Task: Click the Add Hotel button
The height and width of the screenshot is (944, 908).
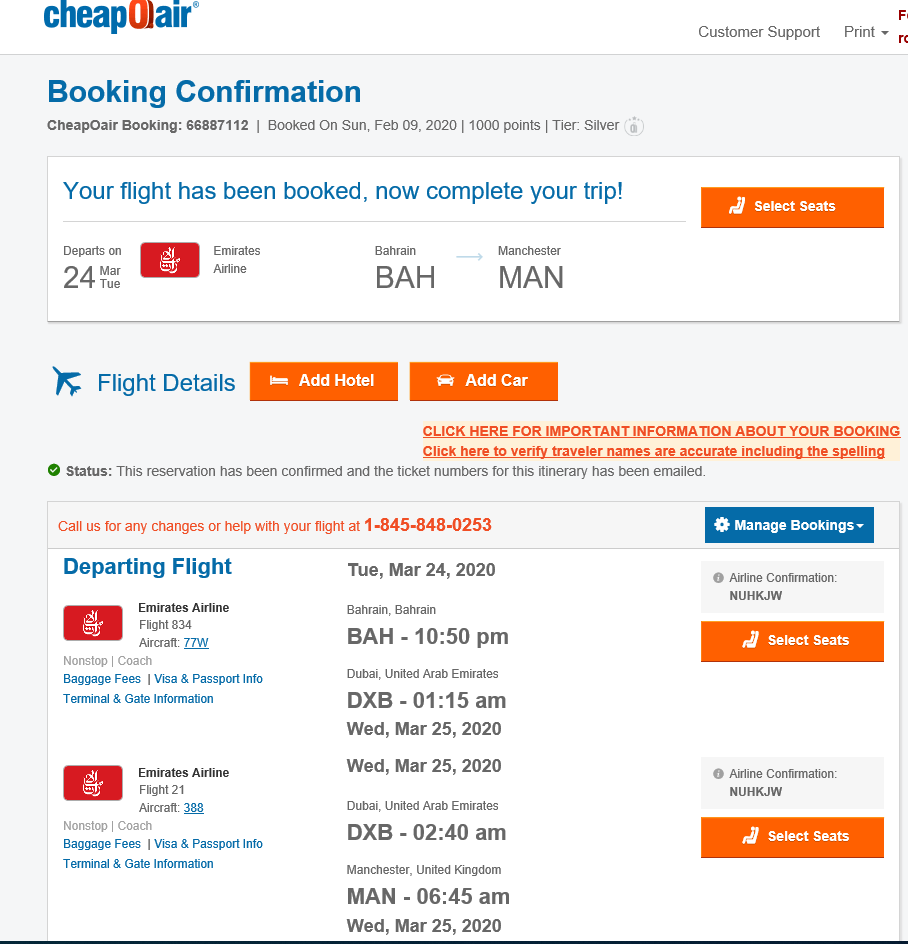Action: [323, 381]
